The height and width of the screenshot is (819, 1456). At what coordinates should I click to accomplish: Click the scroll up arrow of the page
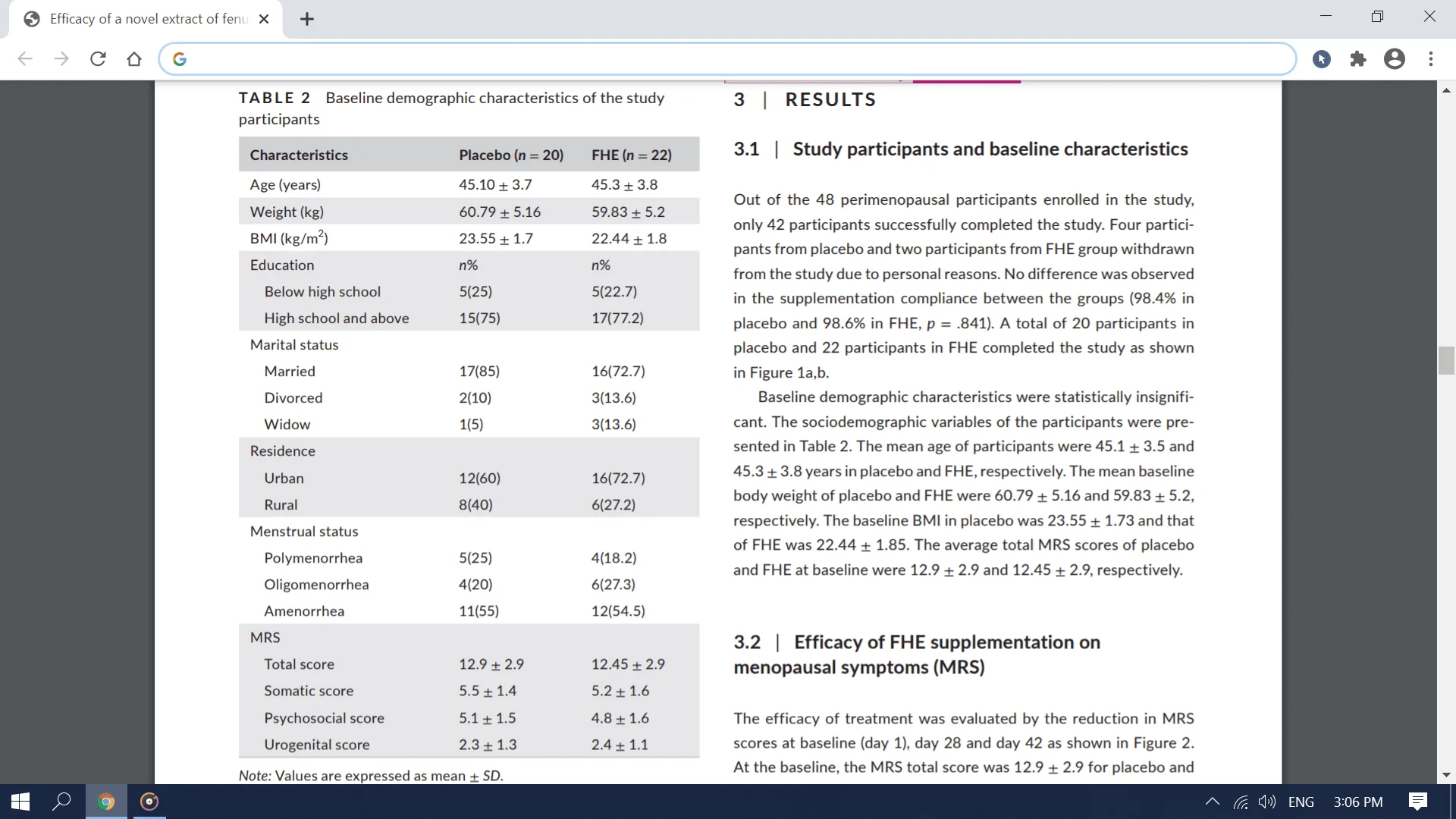click(1446, 90)
